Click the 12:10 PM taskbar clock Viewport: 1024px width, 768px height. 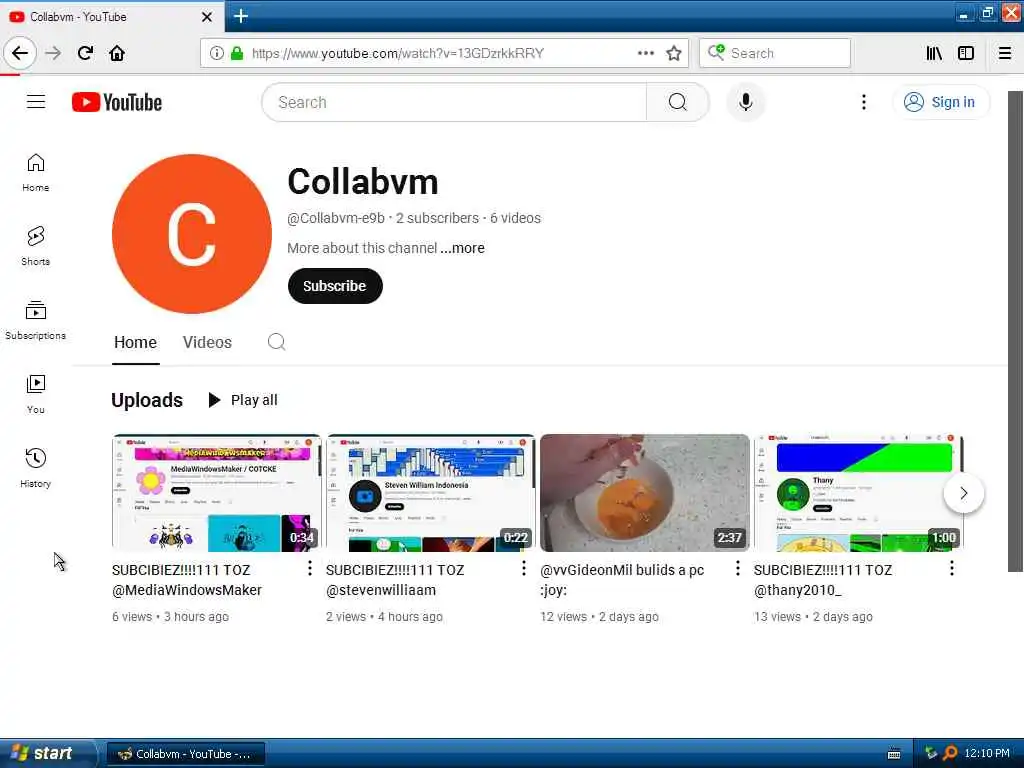(987, 754)
